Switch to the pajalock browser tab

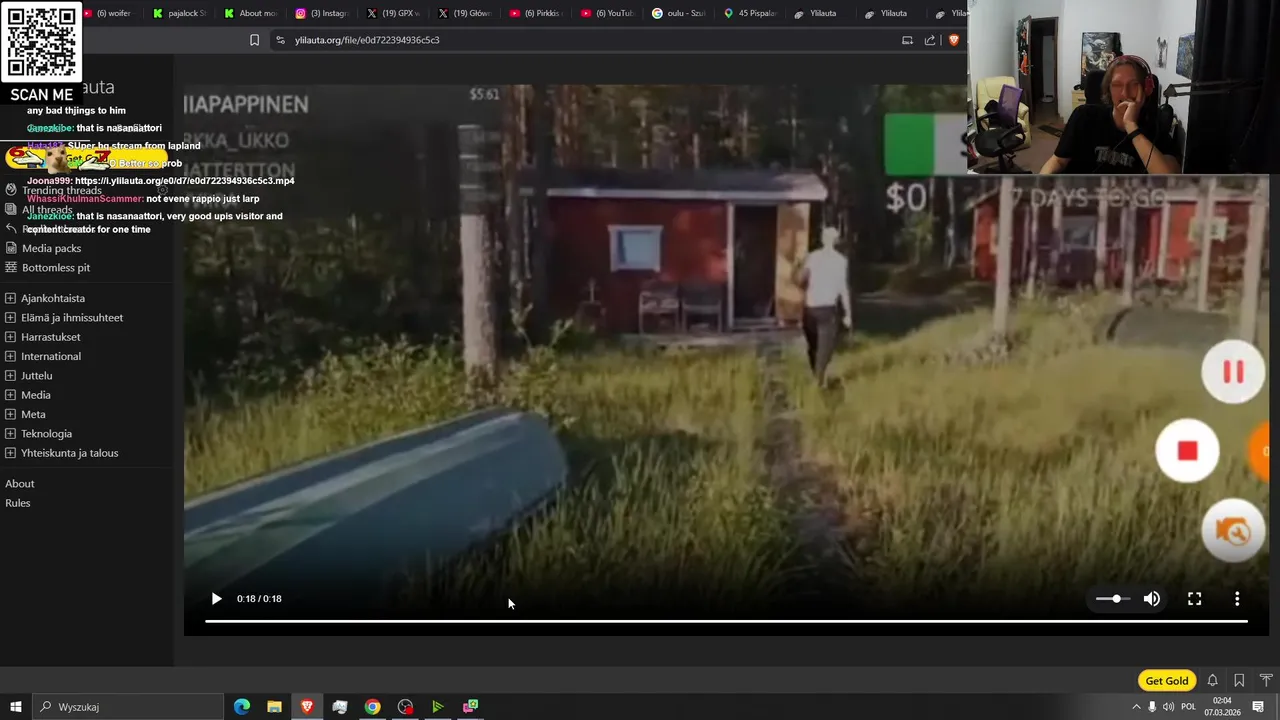point(180,13)
